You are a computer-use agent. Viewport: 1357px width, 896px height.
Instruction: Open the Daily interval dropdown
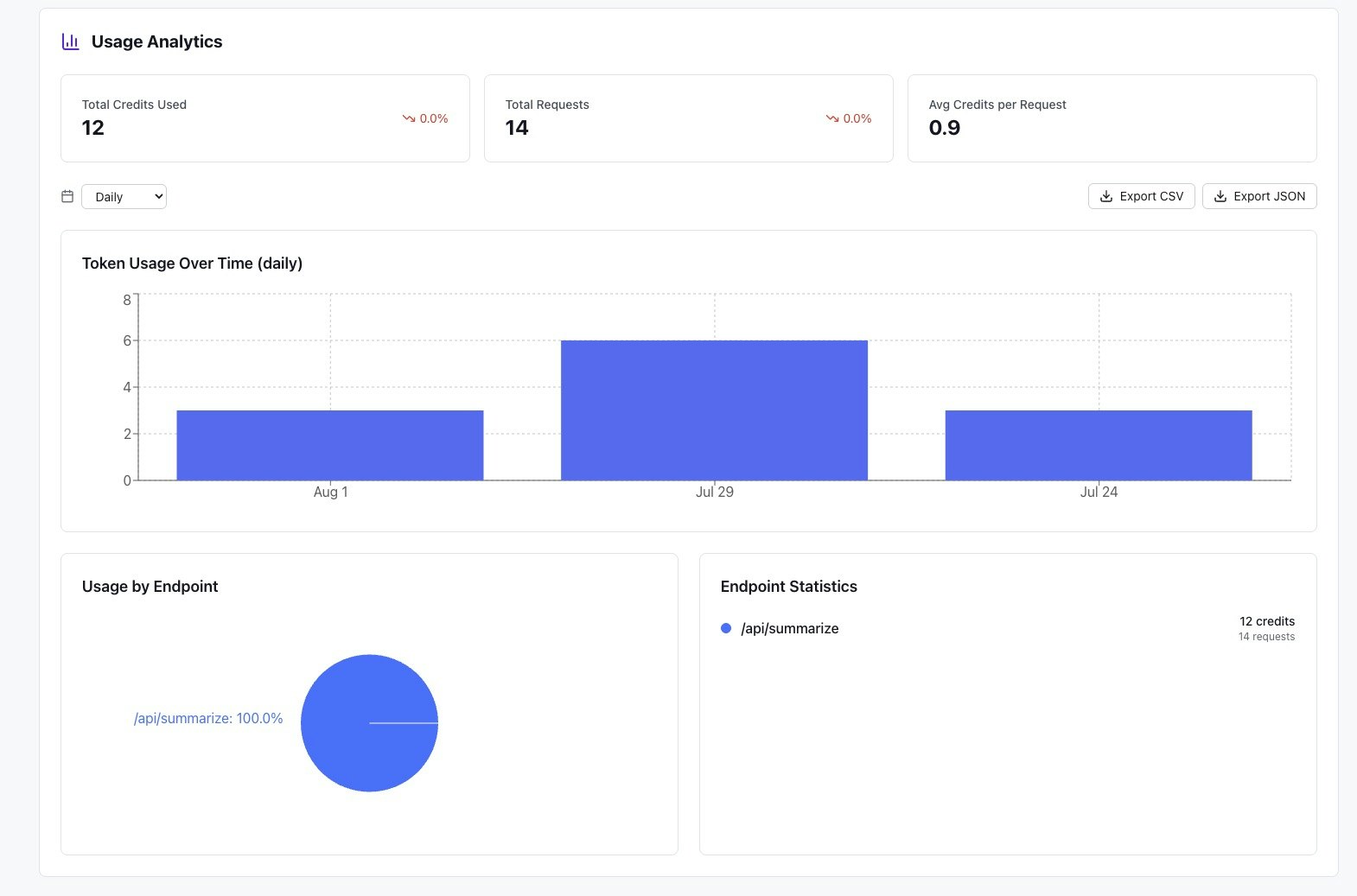click(124, 196)
